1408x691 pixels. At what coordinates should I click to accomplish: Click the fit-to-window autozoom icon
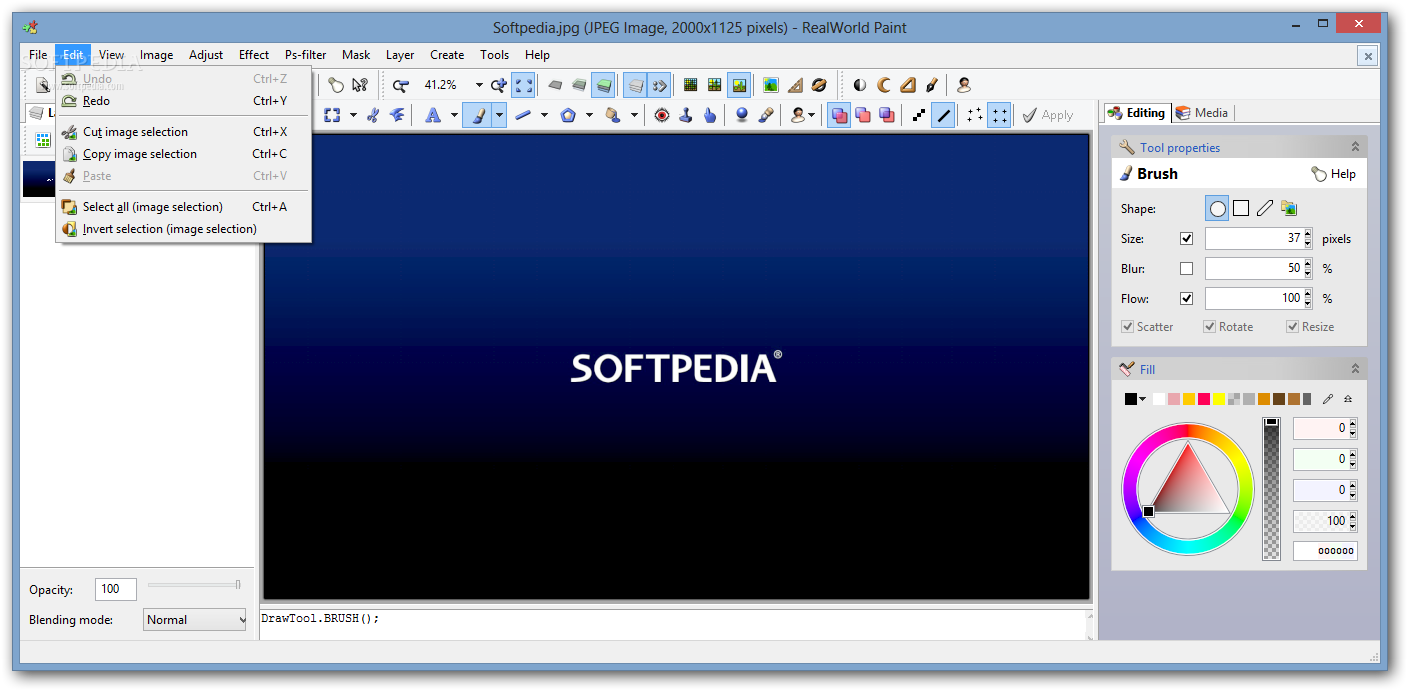click(524, 85)
